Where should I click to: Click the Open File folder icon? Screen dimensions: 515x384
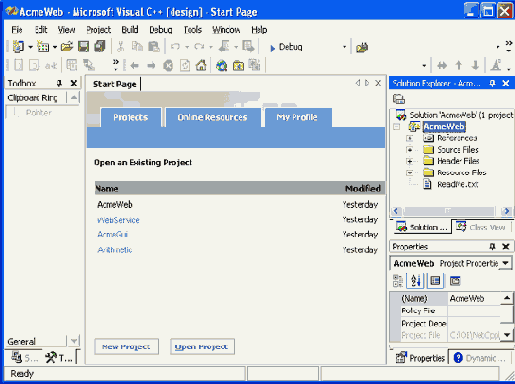click(x=67, y=46)
